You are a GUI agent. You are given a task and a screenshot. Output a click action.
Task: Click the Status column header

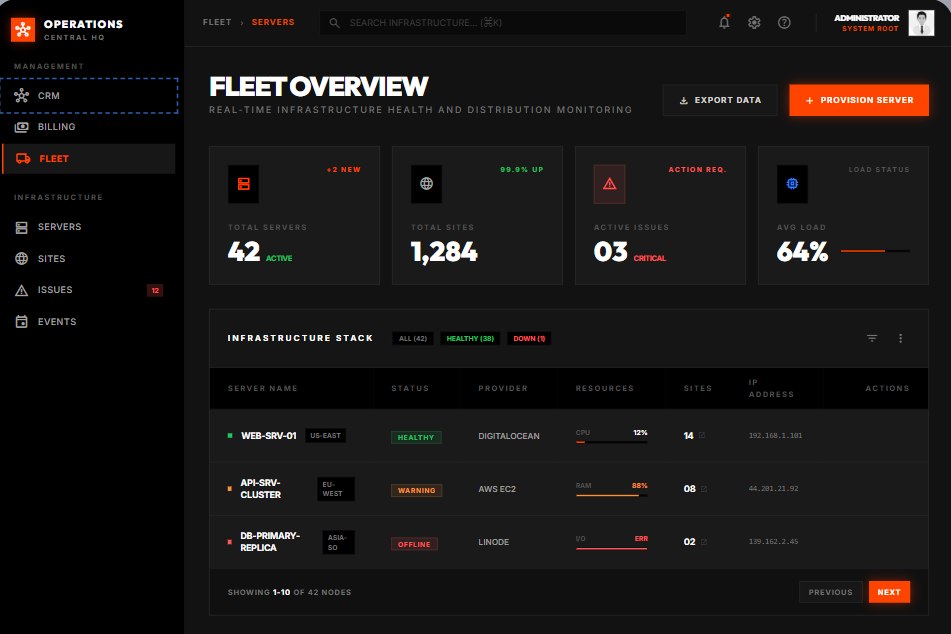410,388
